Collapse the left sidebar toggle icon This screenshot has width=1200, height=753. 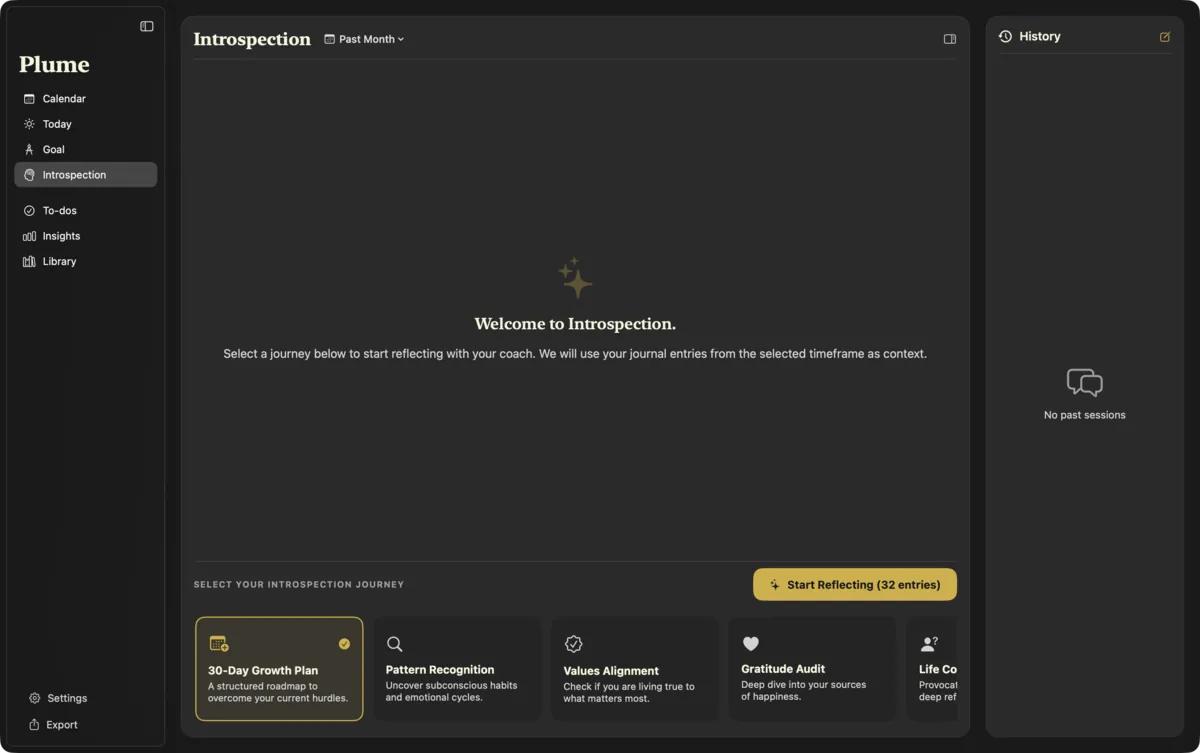click(147, 26)
